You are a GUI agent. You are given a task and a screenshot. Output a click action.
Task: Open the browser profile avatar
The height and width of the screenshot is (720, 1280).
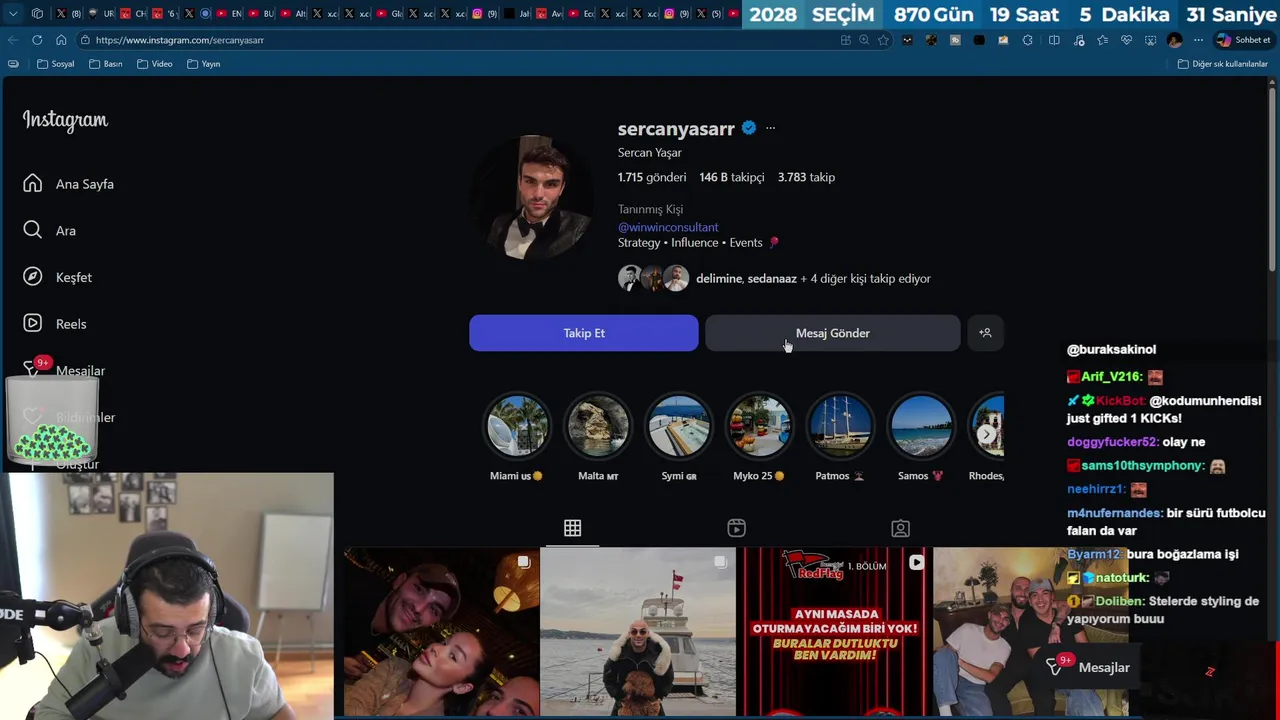coord(1175,40)
